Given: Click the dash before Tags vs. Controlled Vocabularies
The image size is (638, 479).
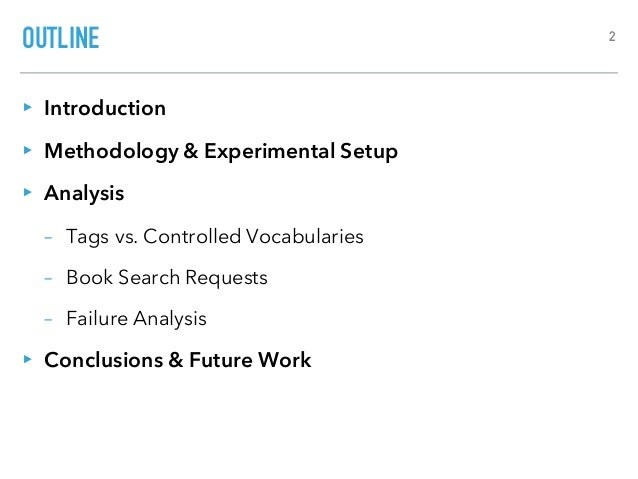Looking at the screenshot, I should pyautogui.click(x=48, y=237).
